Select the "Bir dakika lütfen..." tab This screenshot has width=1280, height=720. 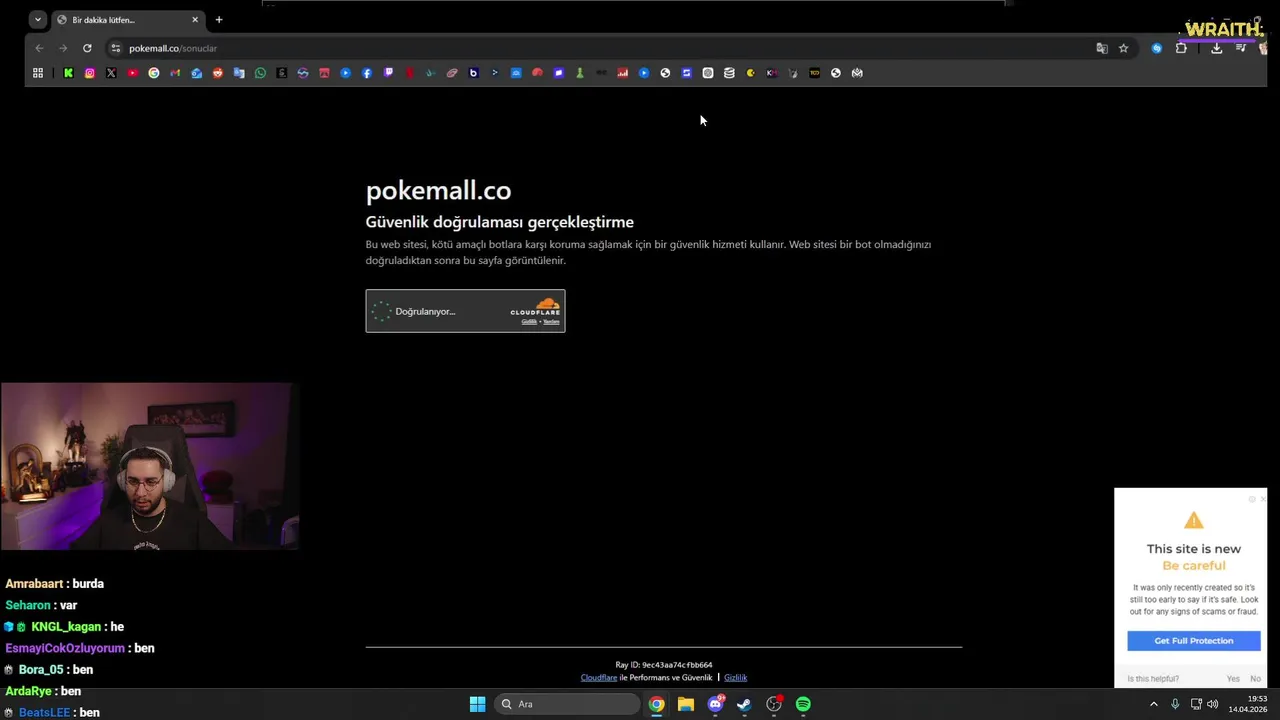click(x=128, y=20)
